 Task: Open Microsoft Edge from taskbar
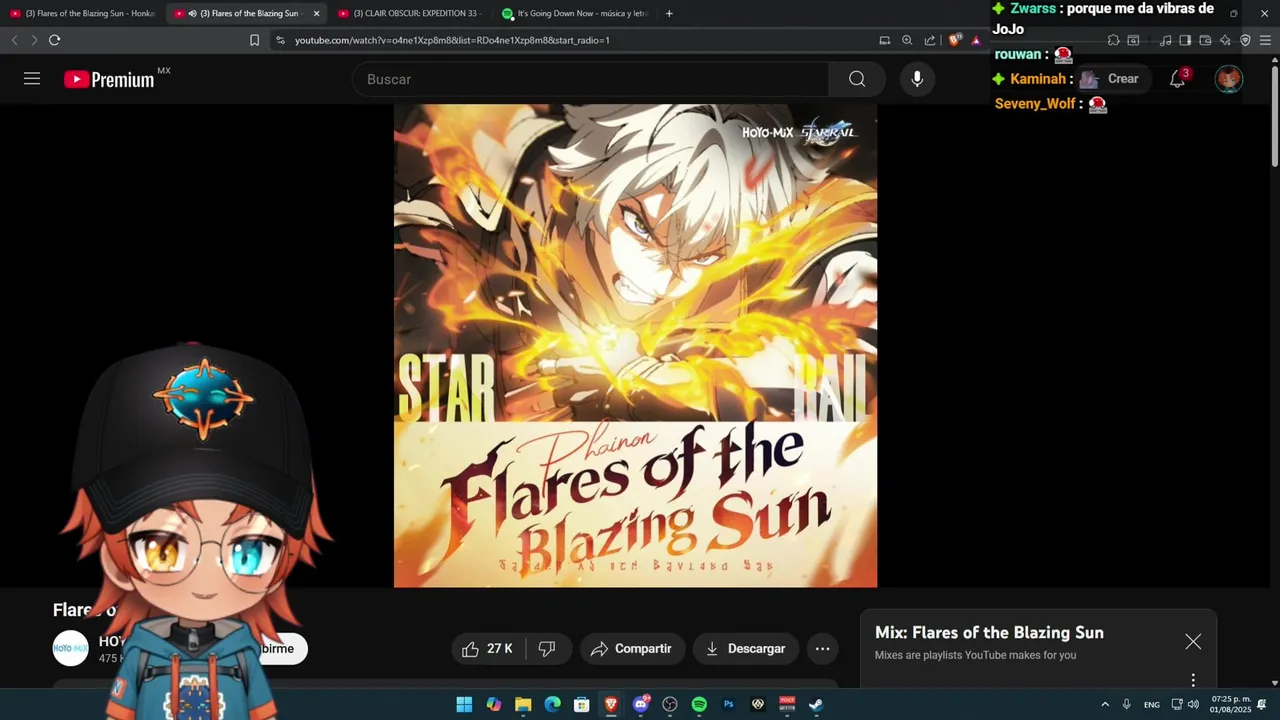point(552,704)
